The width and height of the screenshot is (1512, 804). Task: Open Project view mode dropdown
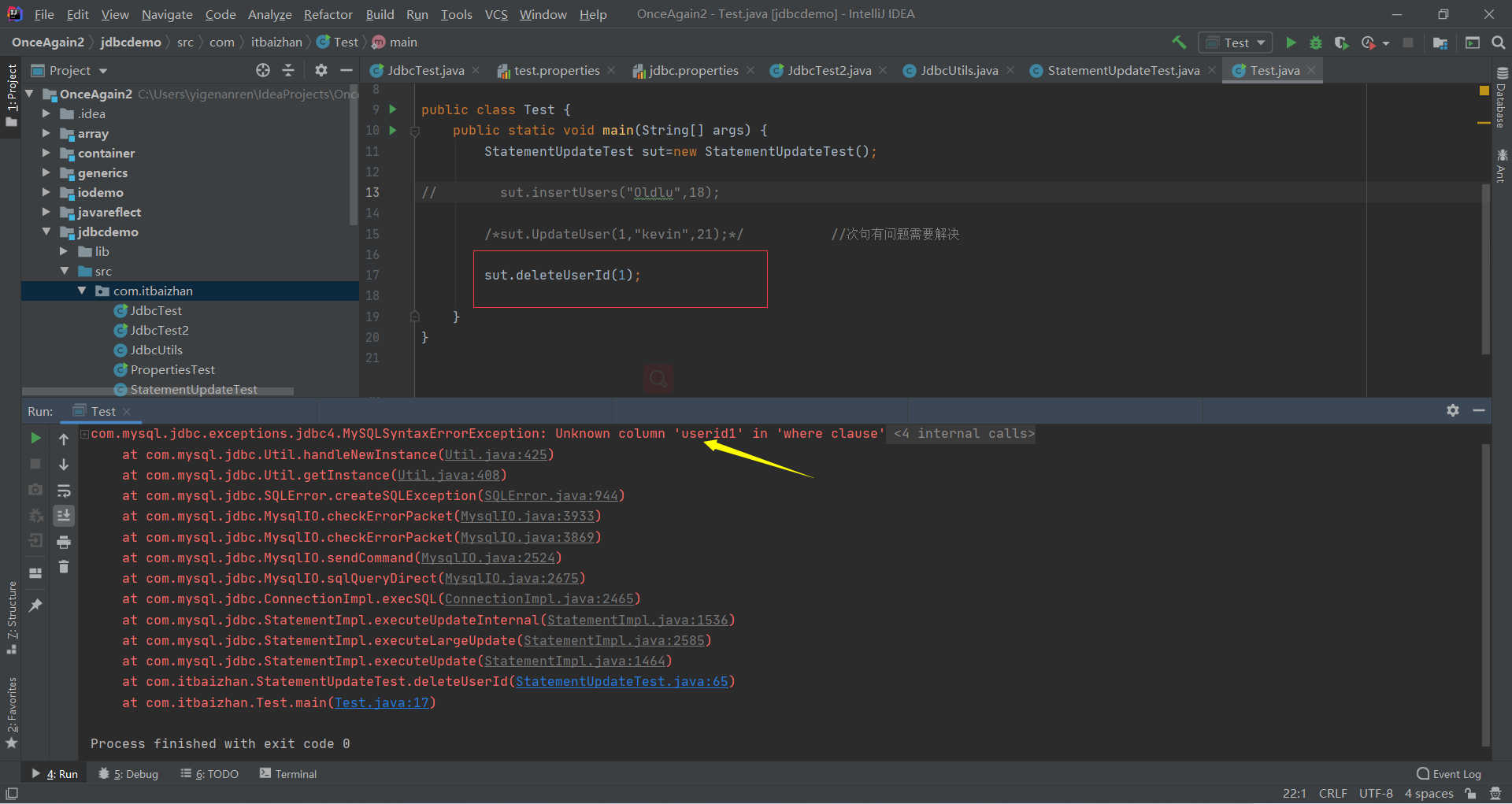pos(103,71)
